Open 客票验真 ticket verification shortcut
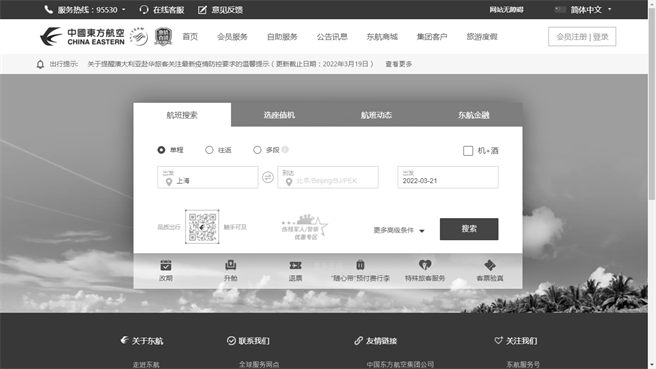656x369 pixels. (x=490, y=270)
